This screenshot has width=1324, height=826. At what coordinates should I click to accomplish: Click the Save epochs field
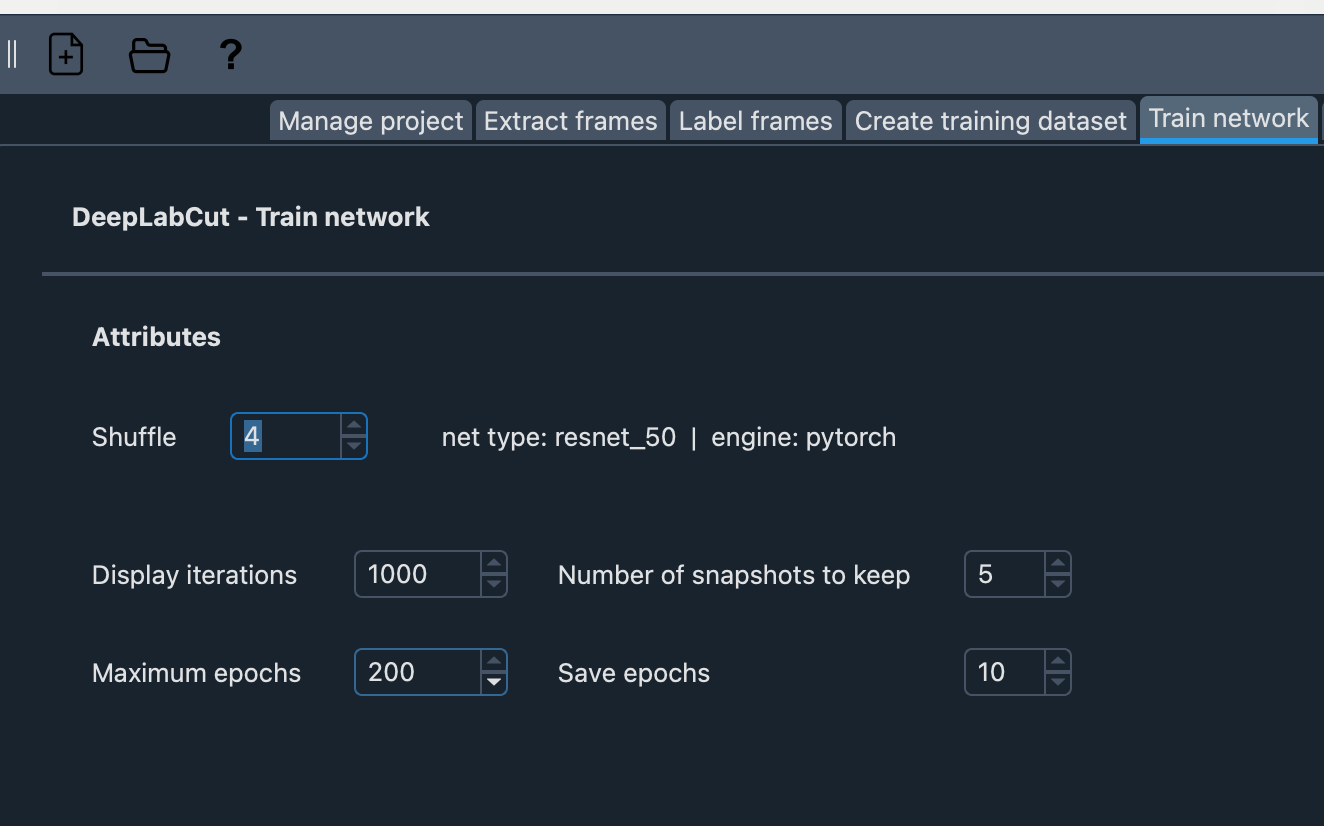pos(1005,672)
